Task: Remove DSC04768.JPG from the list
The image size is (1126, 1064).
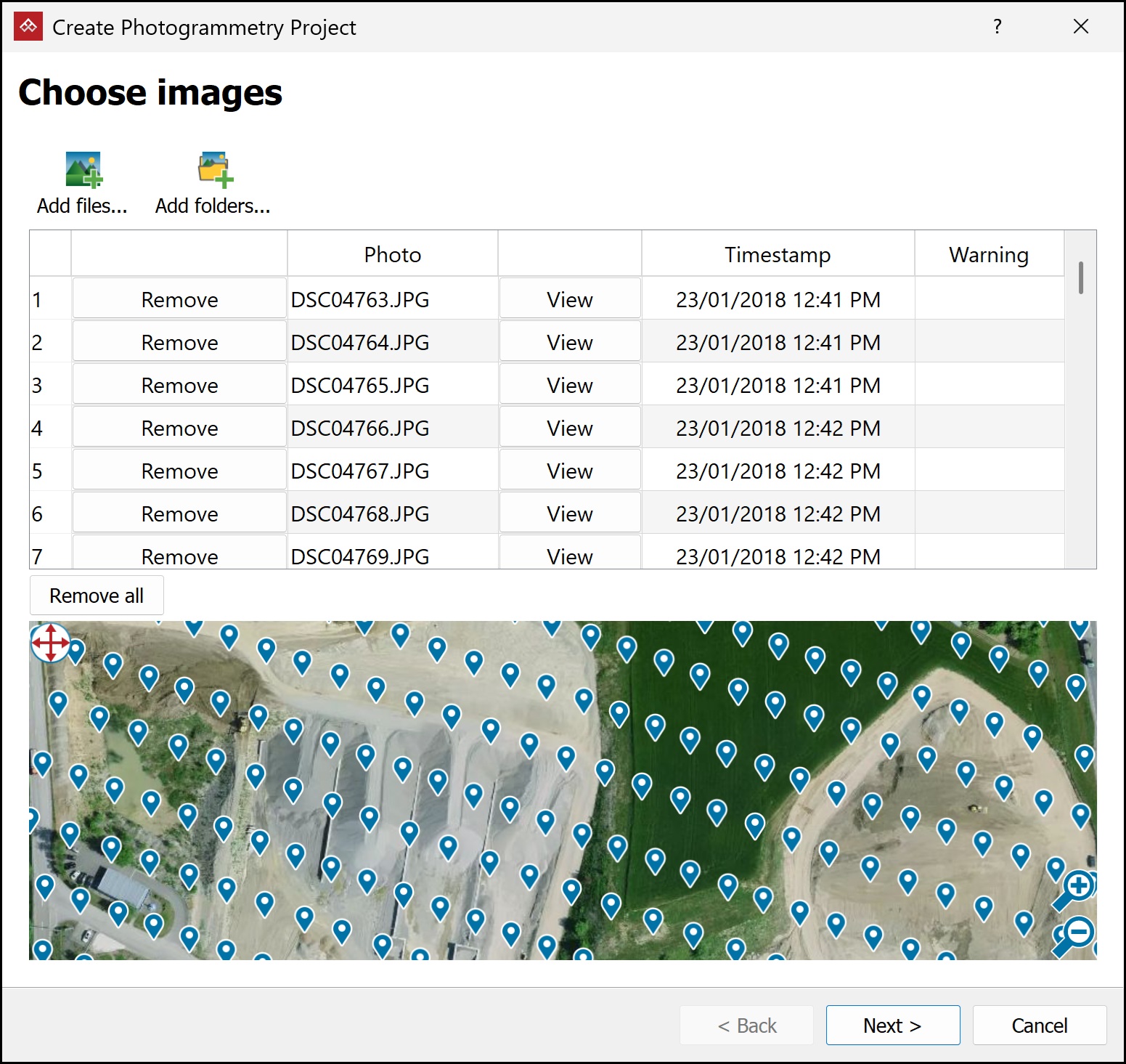Action: 179,513
